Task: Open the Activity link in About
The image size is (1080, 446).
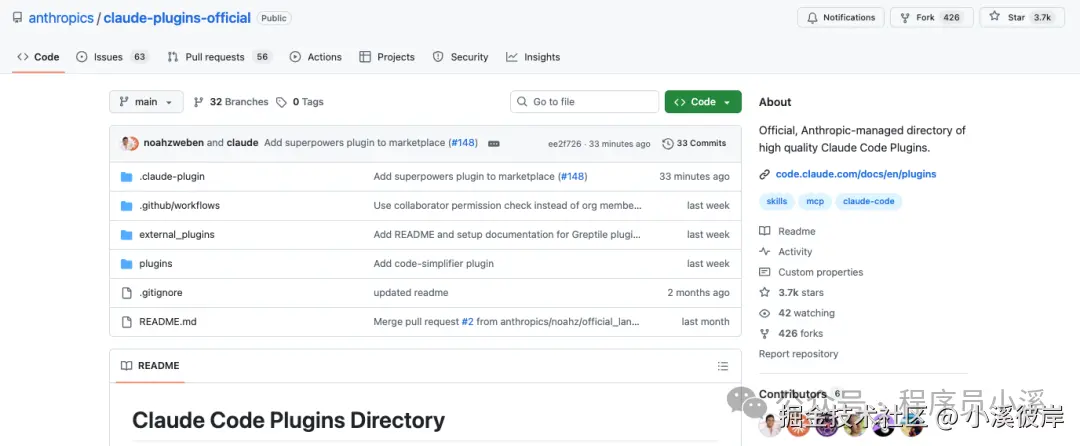Action: click(x=795, y=252)
